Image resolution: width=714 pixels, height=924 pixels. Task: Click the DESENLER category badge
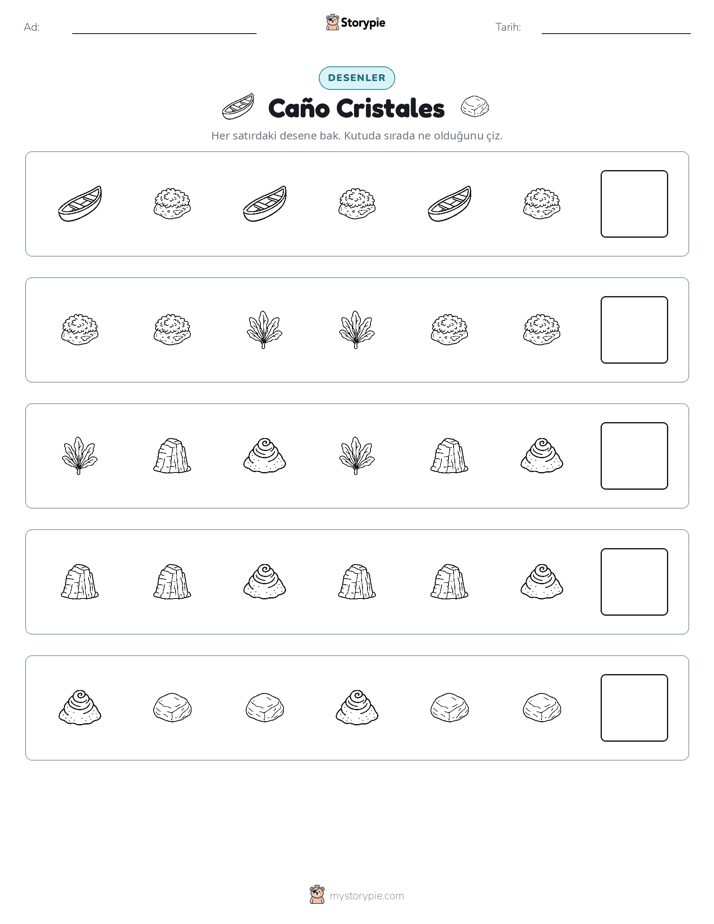pyautogui.click(x=357, y=78)
